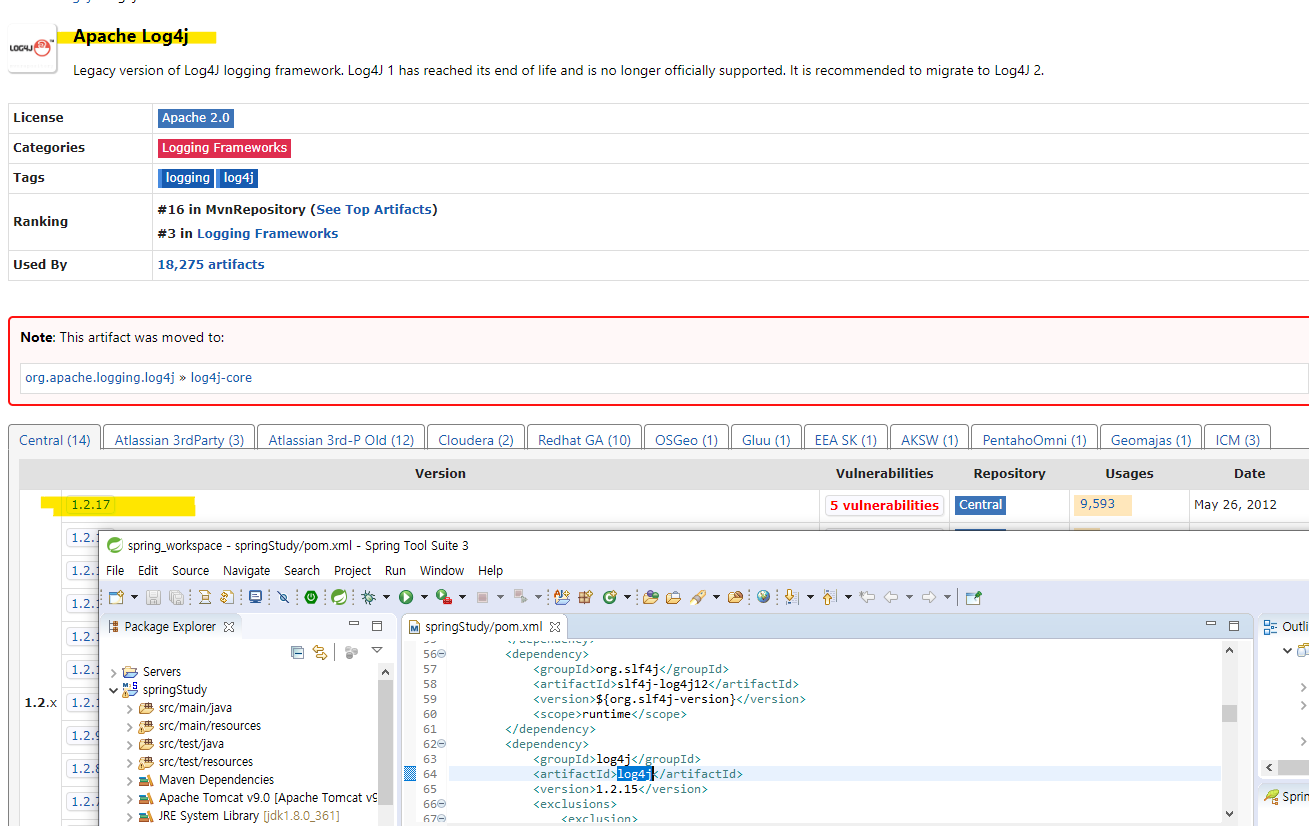Click the logging tag
The height and width of the screenshot is (826, 1309).
point(186,177)
